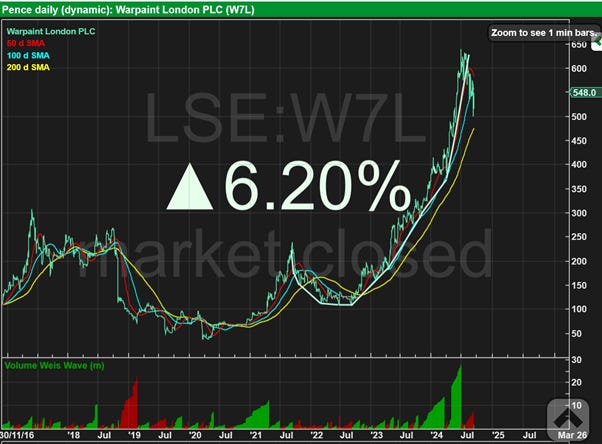Select the 200 d SMA legend entry

click(28, 68)
